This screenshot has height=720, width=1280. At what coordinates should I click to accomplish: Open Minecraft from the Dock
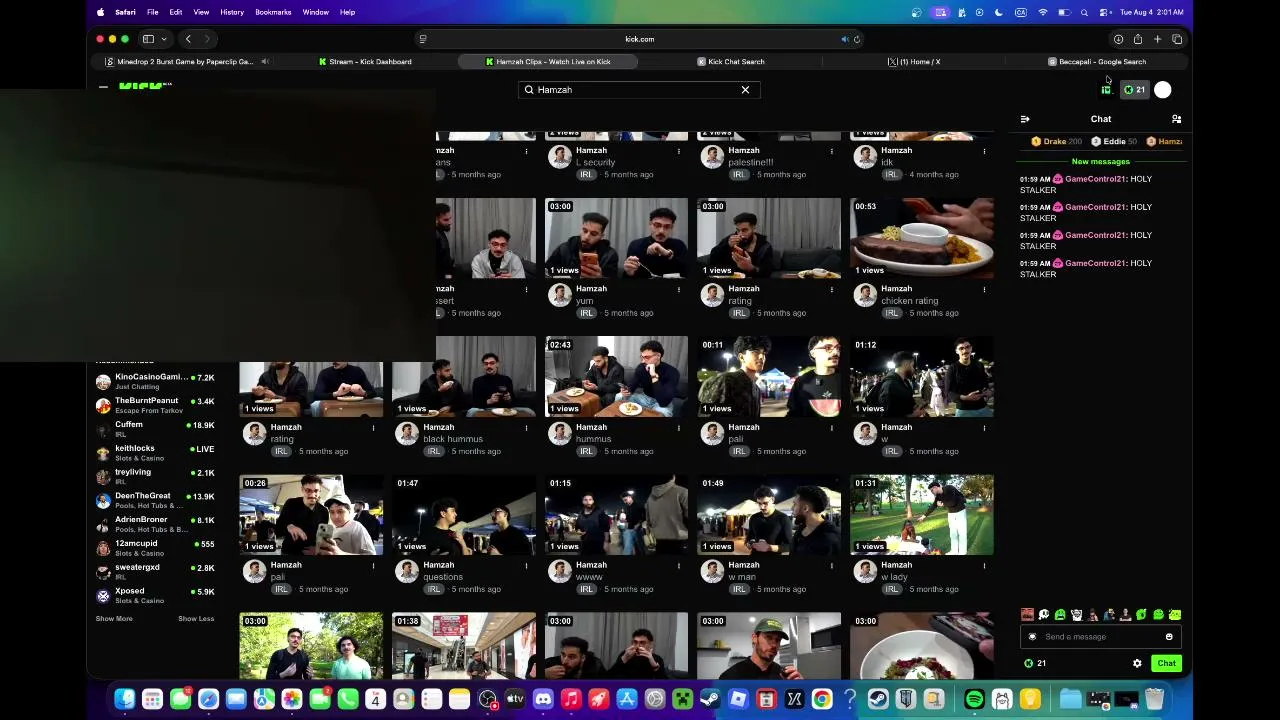pyautogui.click(x=683, y=699)
